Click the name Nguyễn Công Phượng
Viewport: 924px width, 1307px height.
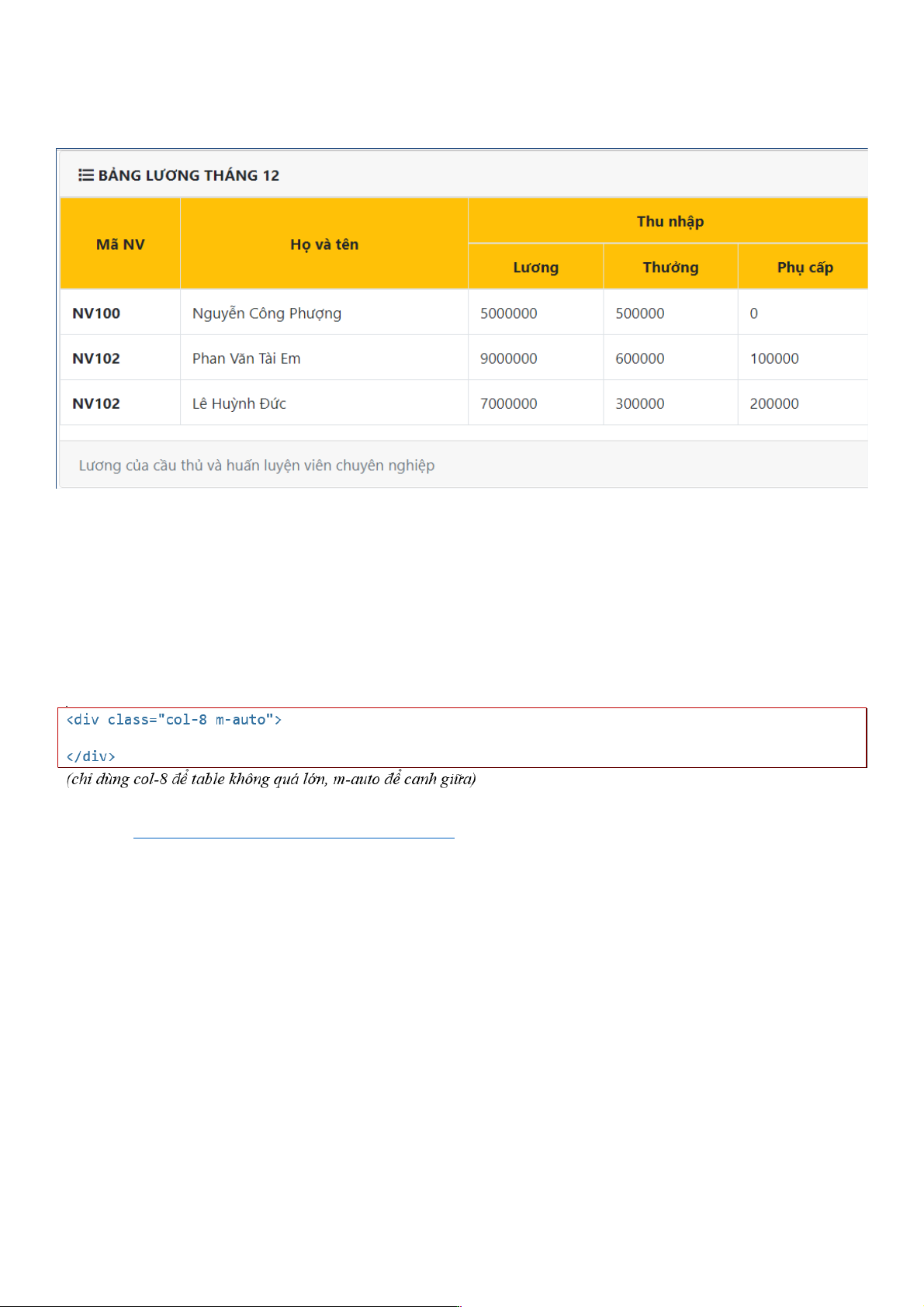[266, 313]
